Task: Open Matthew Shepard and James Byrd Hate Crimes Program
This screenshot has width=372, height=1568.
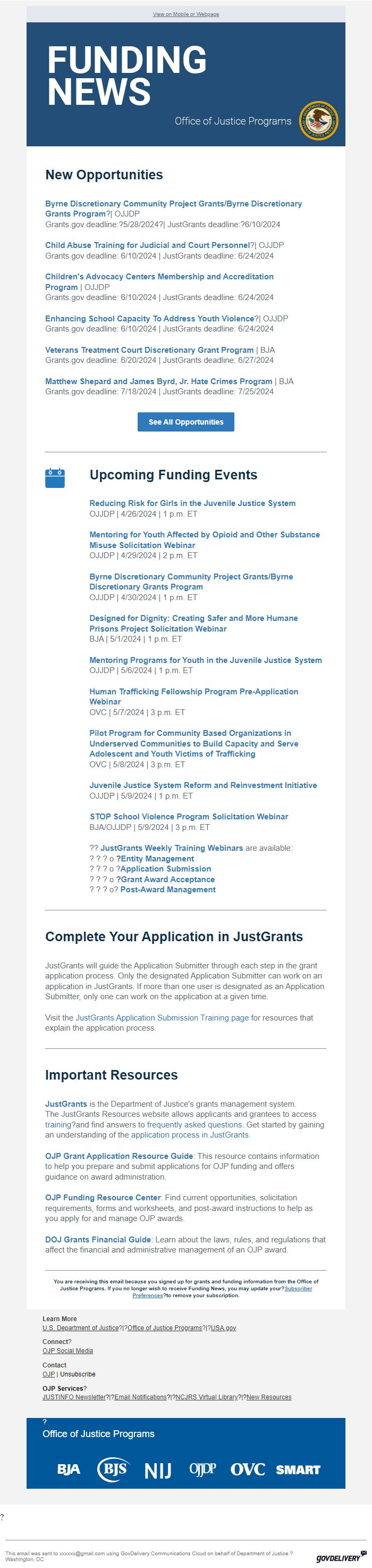Action: [x=159, y=381]
